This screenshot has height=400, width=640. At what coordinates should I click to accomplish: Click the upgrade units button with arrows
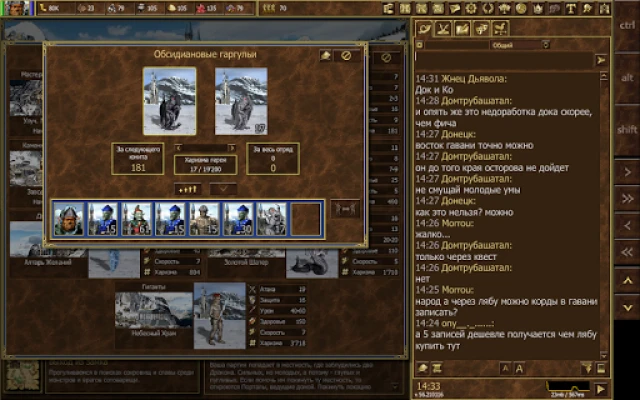click(x=188, y=187)
